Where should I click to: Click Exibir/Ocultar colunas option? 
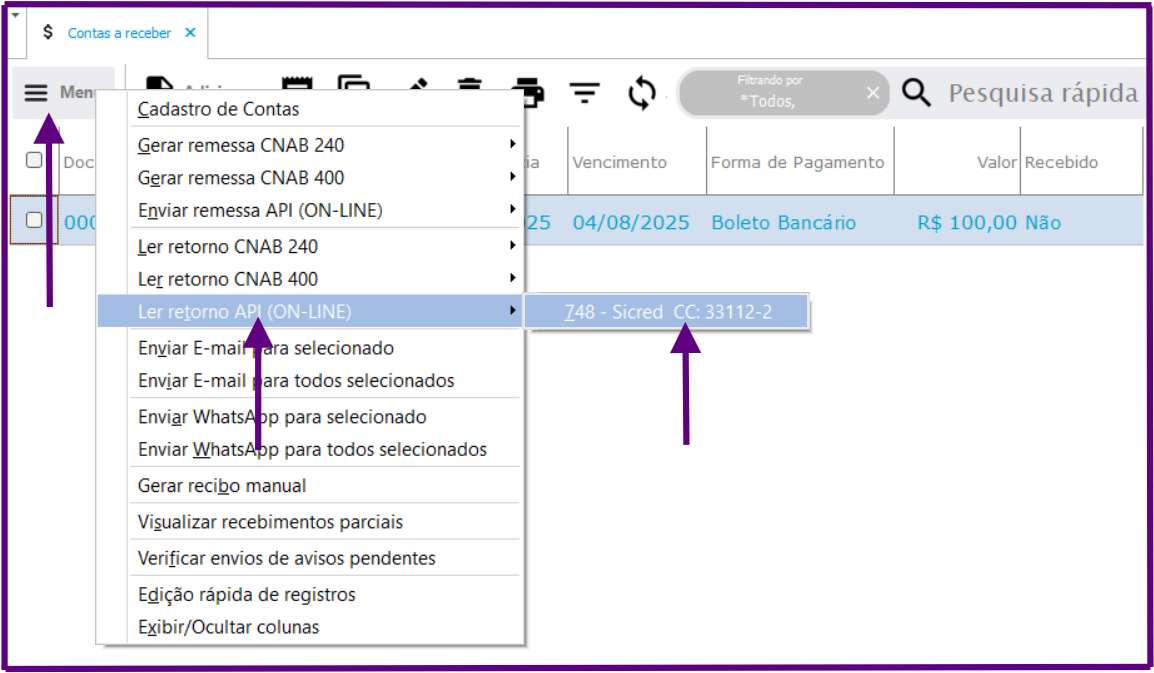228,628
